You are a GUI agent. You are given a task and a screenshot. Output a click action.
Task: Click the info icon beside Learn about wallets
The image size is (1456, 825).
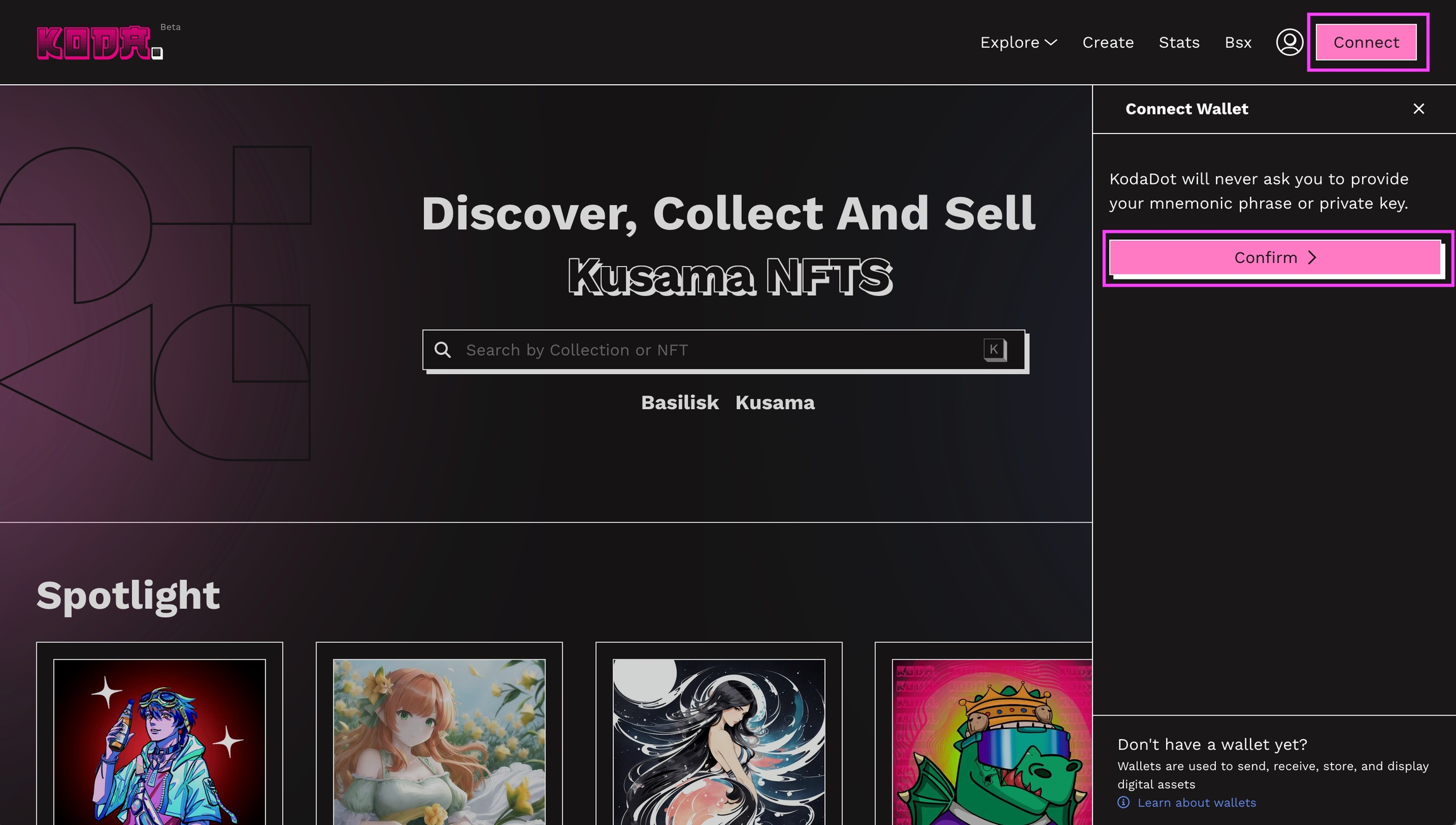1124,802
